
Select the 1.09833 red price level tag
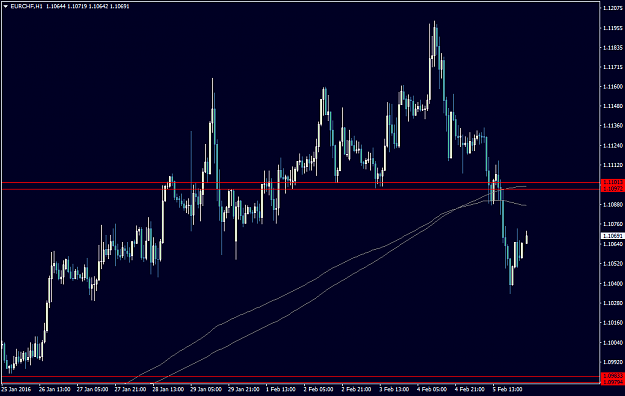coord(613,376)
